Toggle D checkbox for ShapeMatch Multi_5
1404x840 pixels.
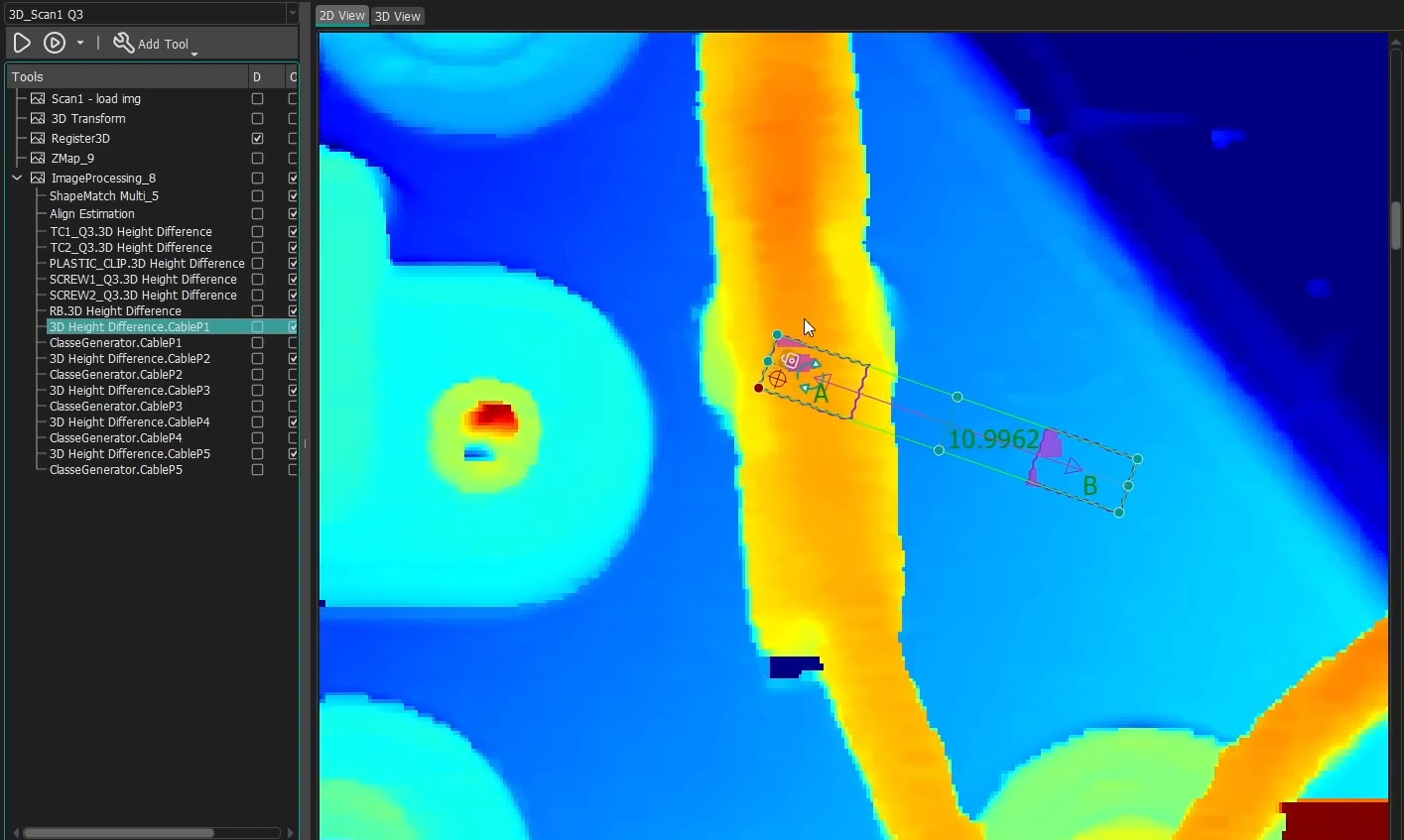tap(258, 196)
